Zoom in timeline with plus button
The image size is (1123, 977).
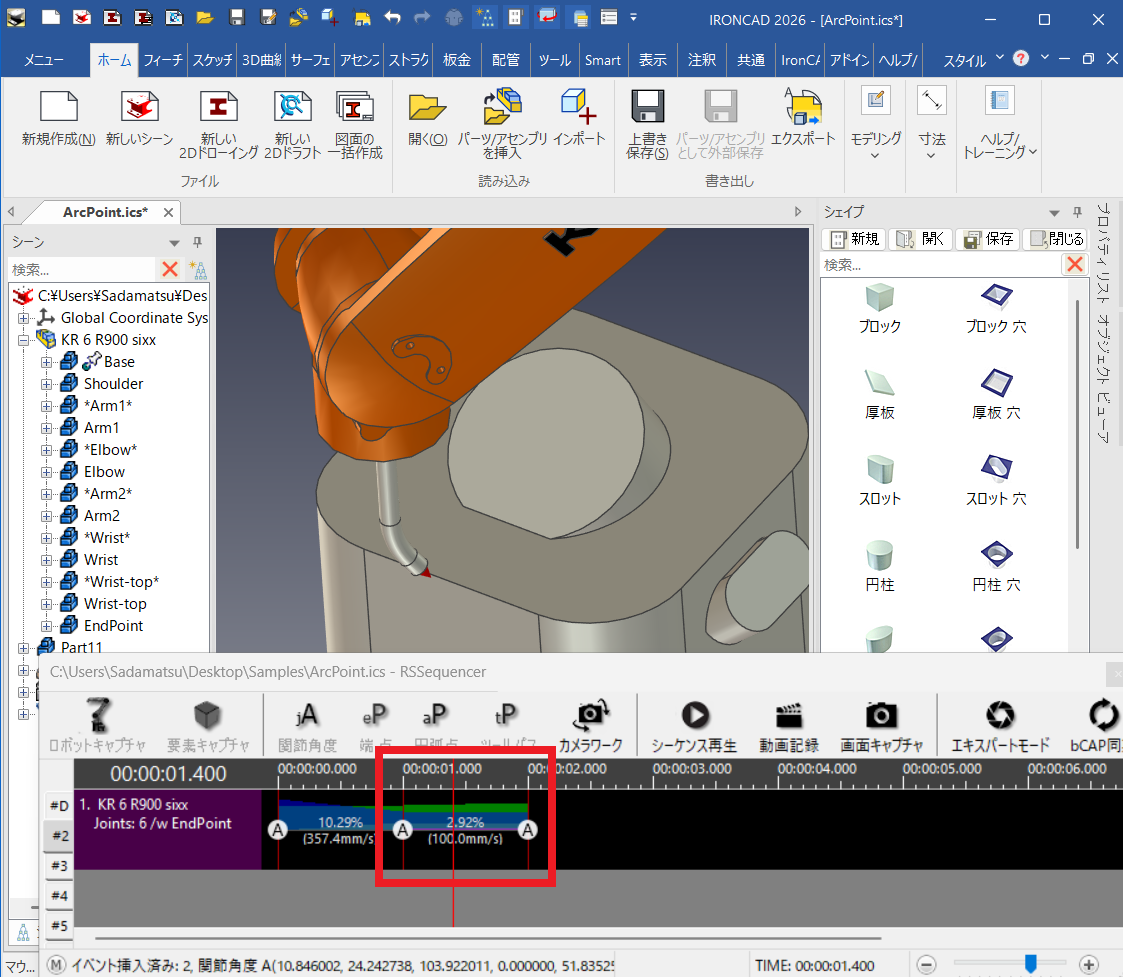click(1089, 965)
